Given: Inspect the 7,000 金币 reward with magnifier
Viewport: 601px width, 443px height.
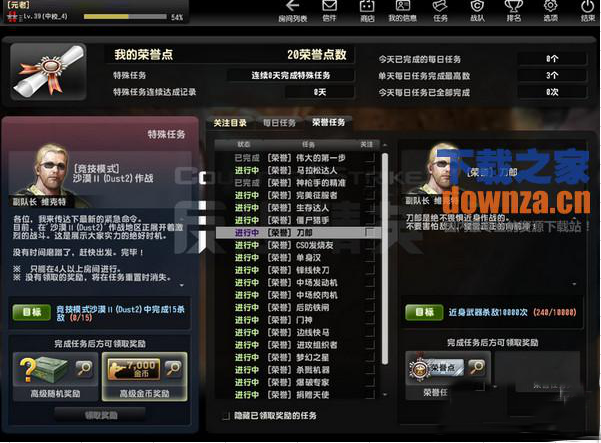Looking at the screenshot, I should 173,369.
